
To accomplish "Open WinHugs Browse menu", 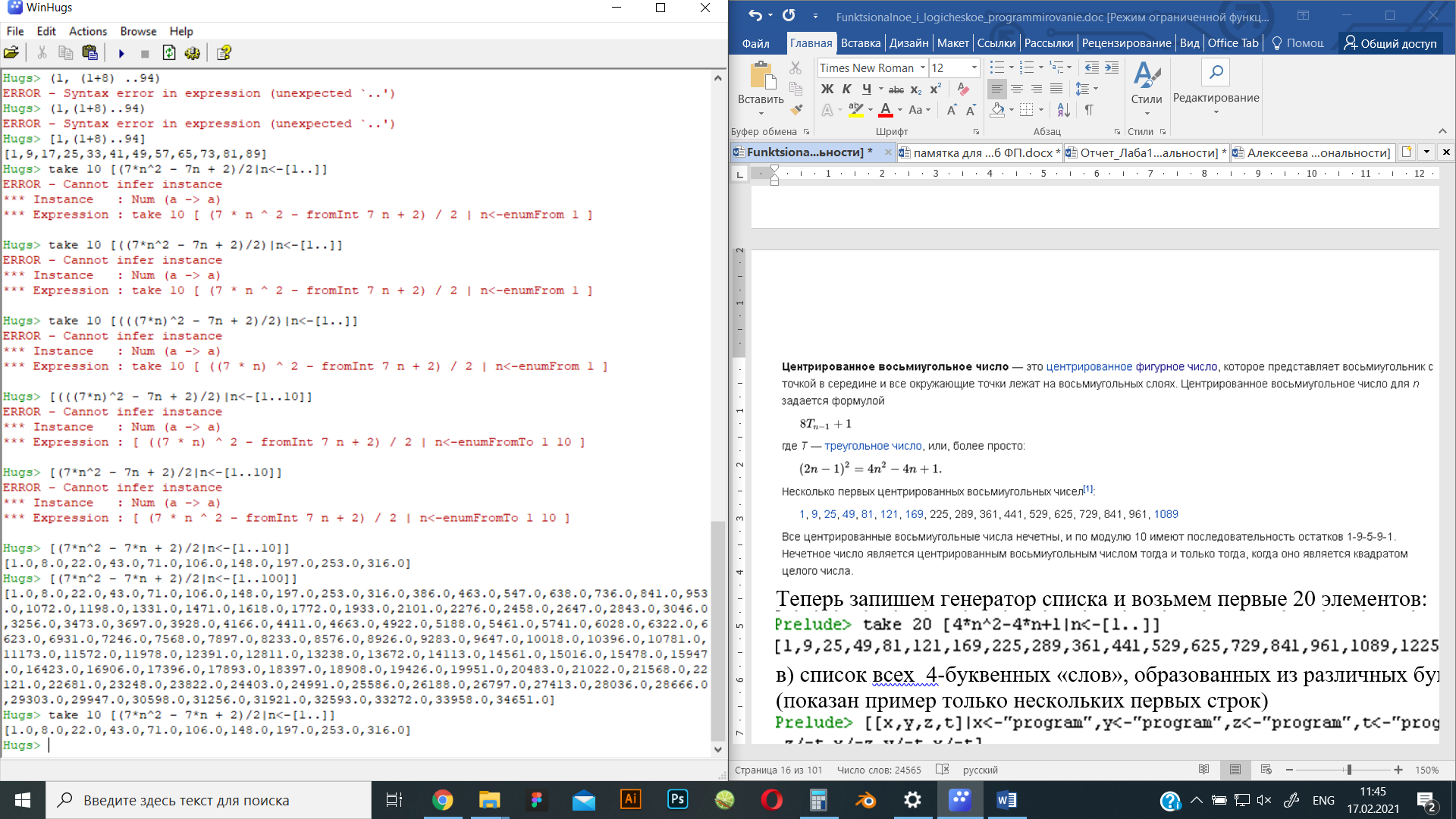I will (138, 31).
